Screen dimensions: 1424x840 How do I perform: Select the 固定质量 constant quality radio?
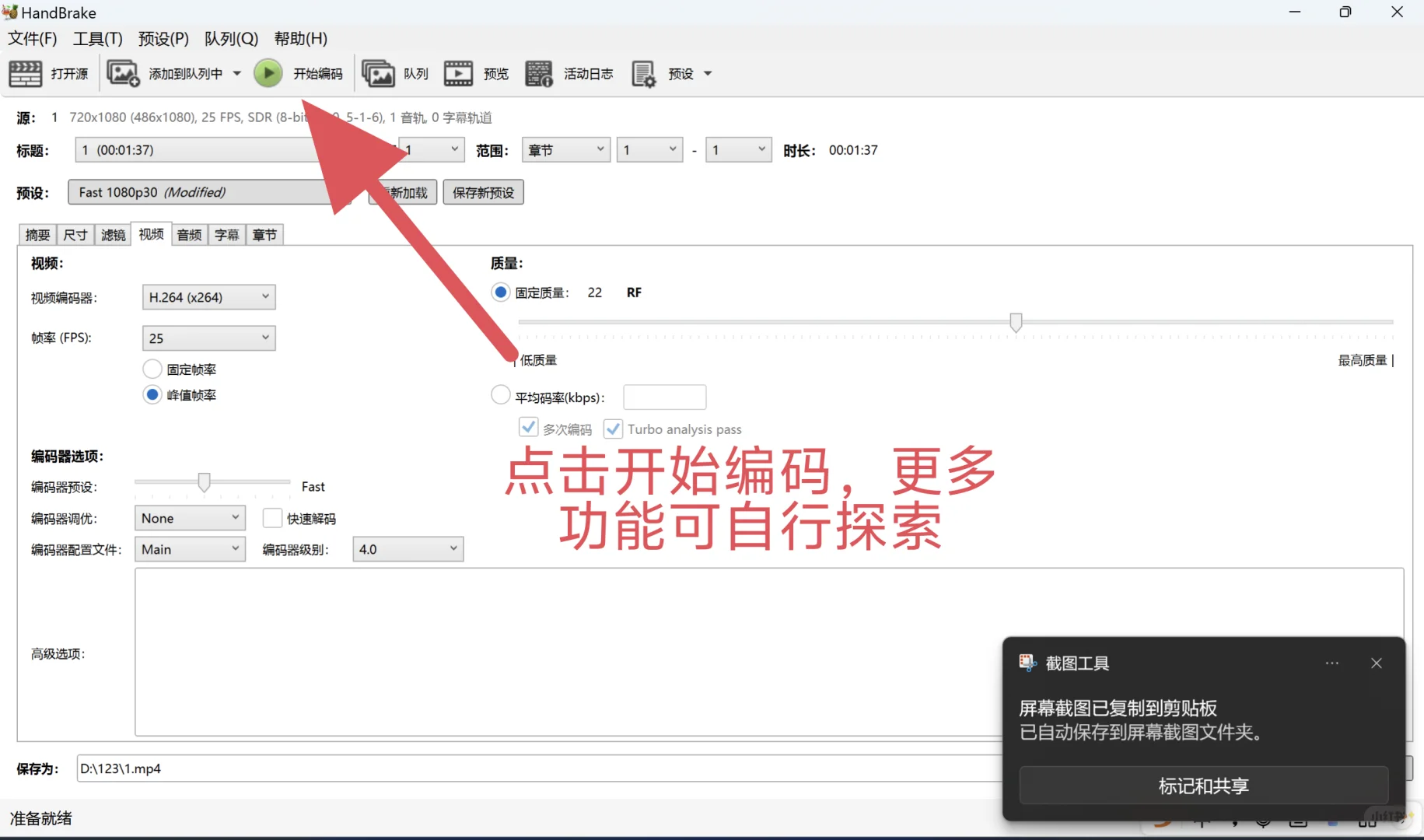point(501,292)
